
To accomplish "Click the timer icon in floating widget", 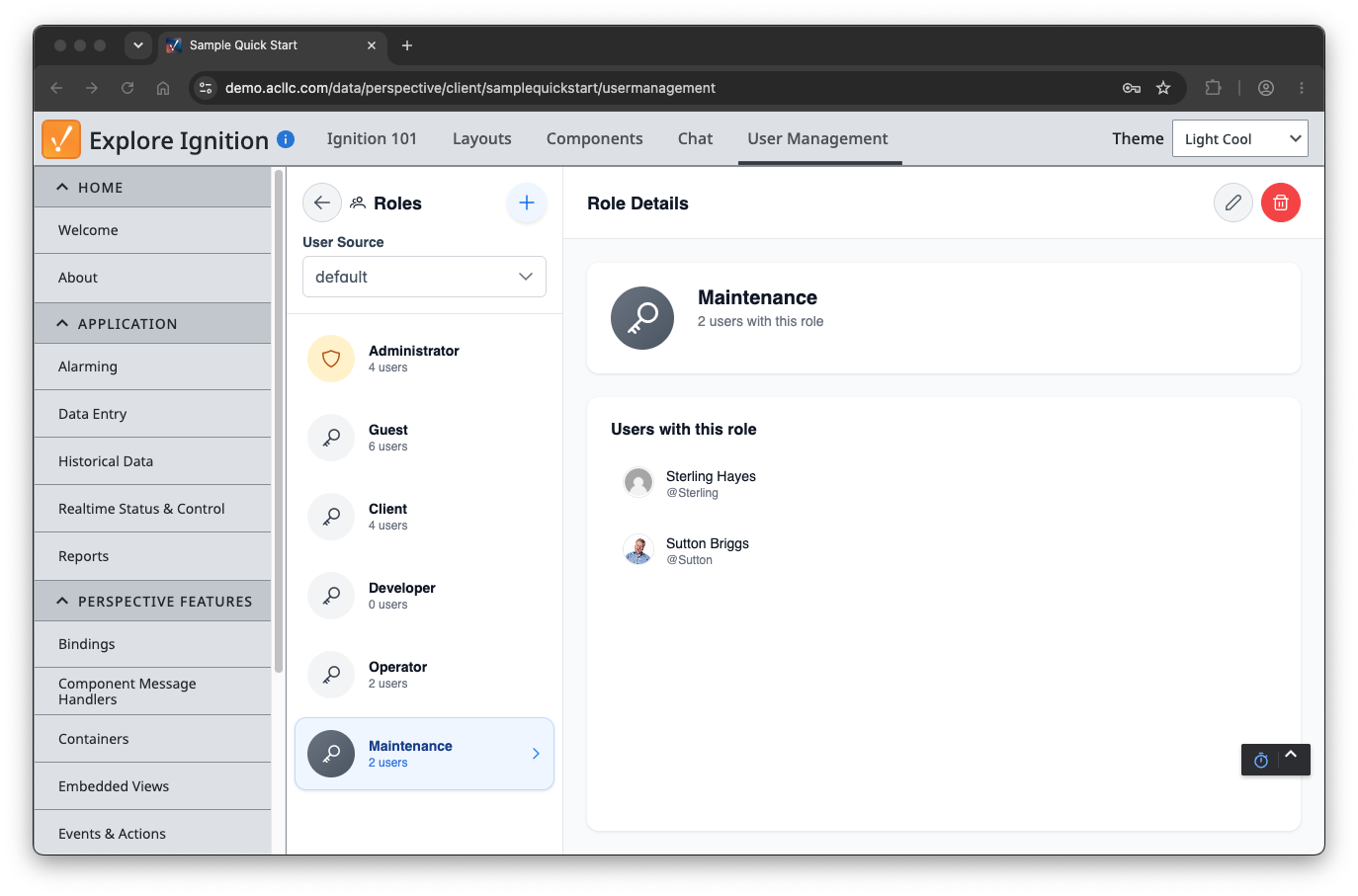I will [x=1261, y=760].
